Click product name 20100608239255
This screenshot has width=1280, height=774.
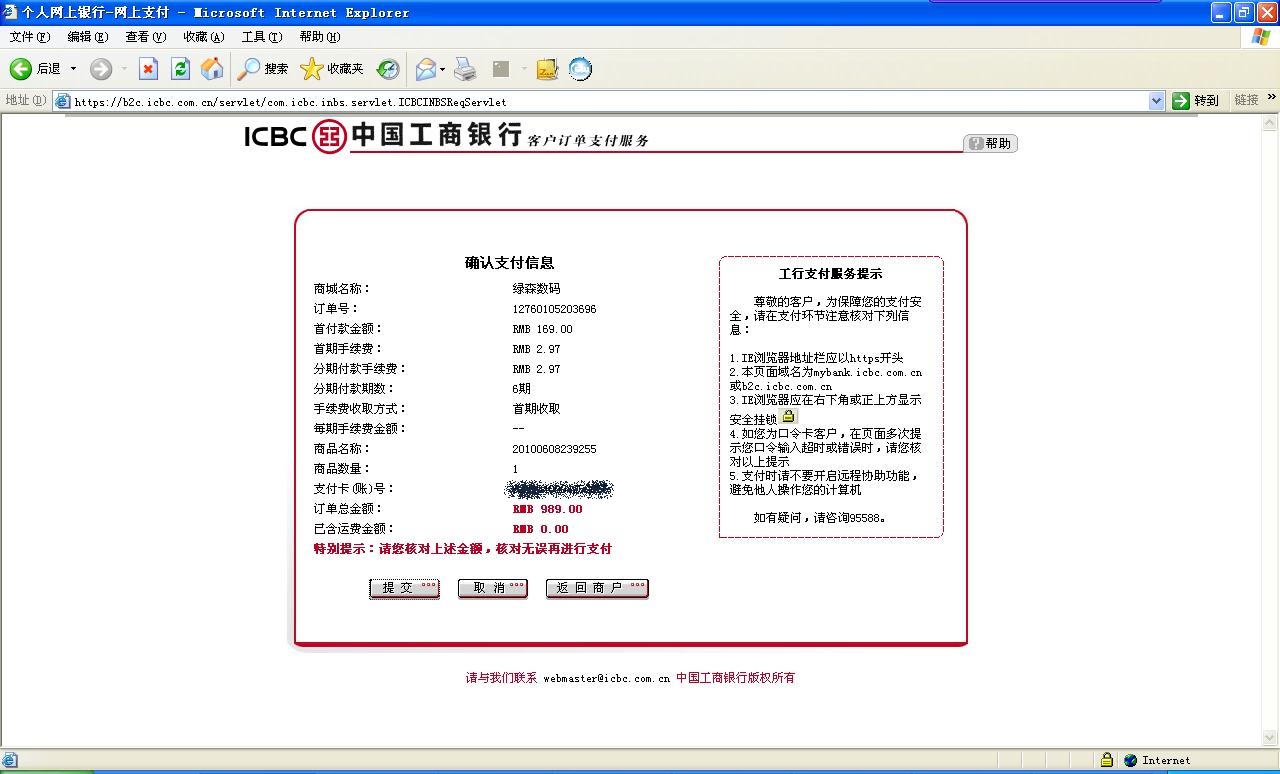554,449
